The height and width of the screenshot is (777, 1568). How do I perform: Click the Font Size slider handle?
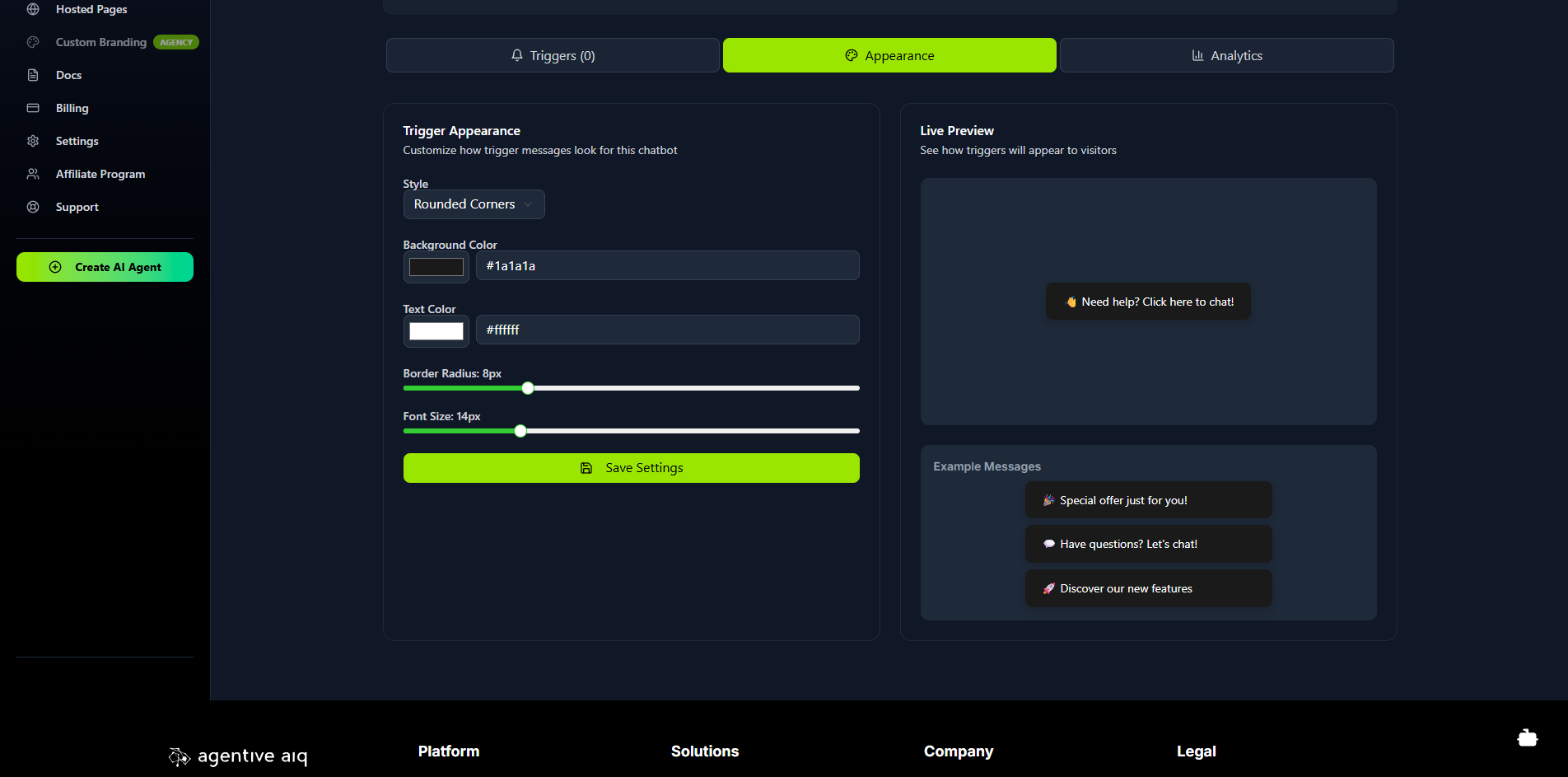(520, 431)
